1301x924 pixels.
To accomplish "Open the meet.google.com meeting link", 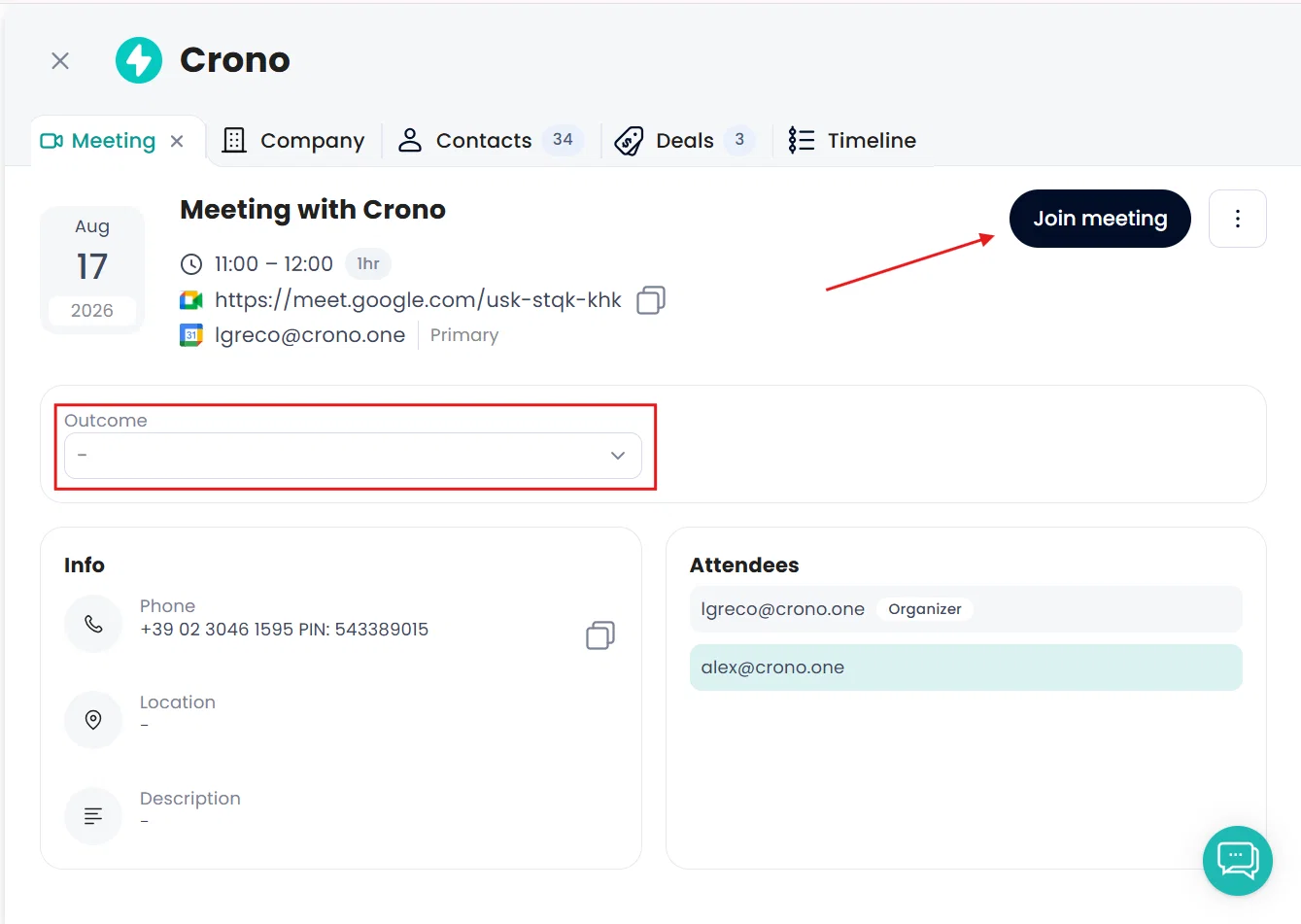I will pos(418,300).
